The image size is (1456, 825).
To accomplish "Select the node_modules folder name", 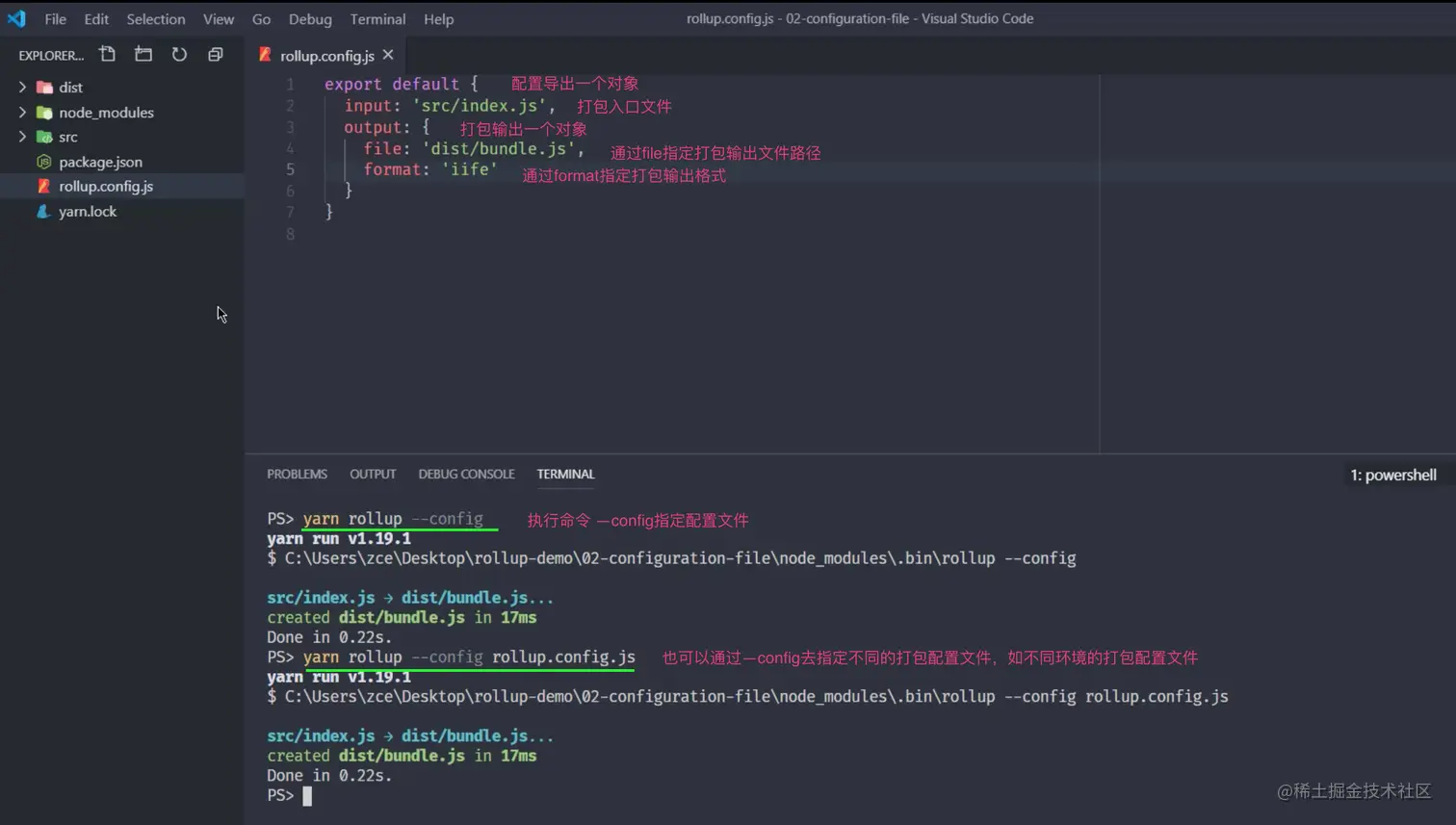I will tap(106, 113).
